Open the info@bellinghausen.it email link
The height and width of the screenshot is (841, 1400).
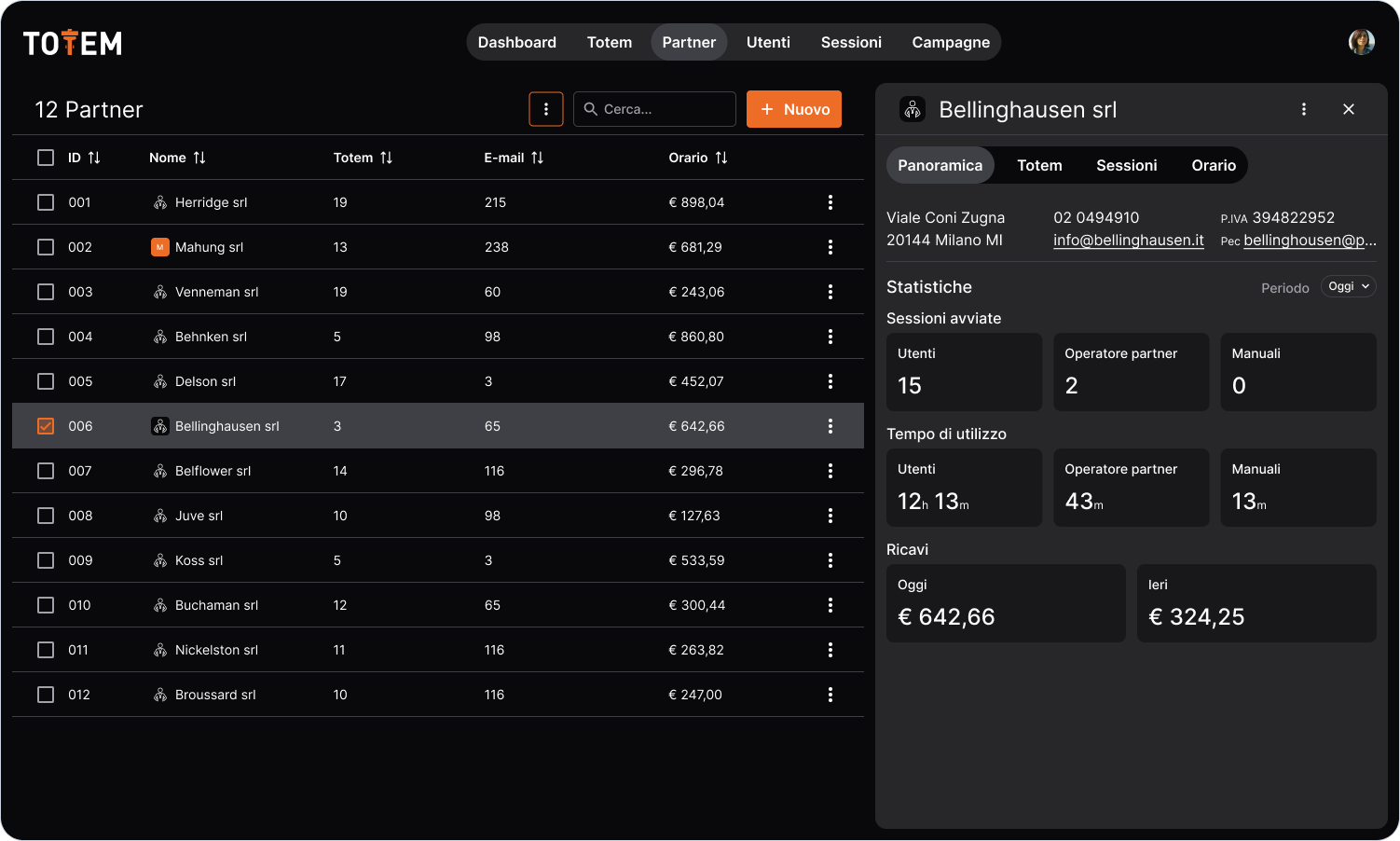(1129, 240)
